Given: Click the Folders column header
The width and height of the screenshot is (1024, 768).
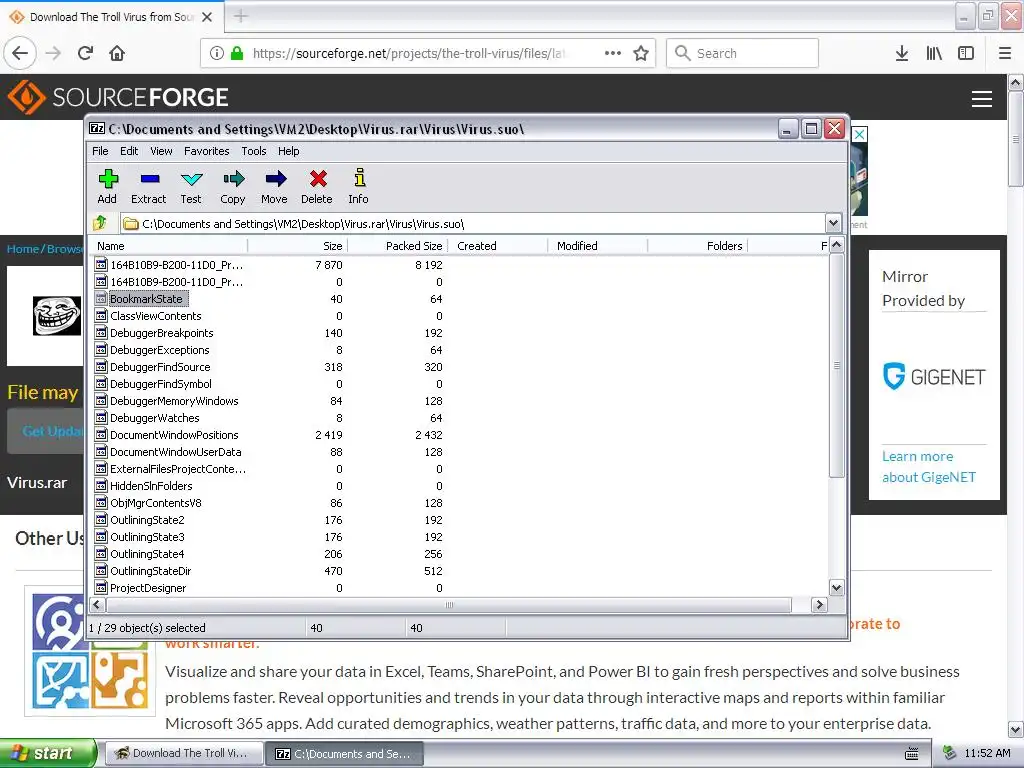Looking at the screenshot, I should [x=697, y=246].
